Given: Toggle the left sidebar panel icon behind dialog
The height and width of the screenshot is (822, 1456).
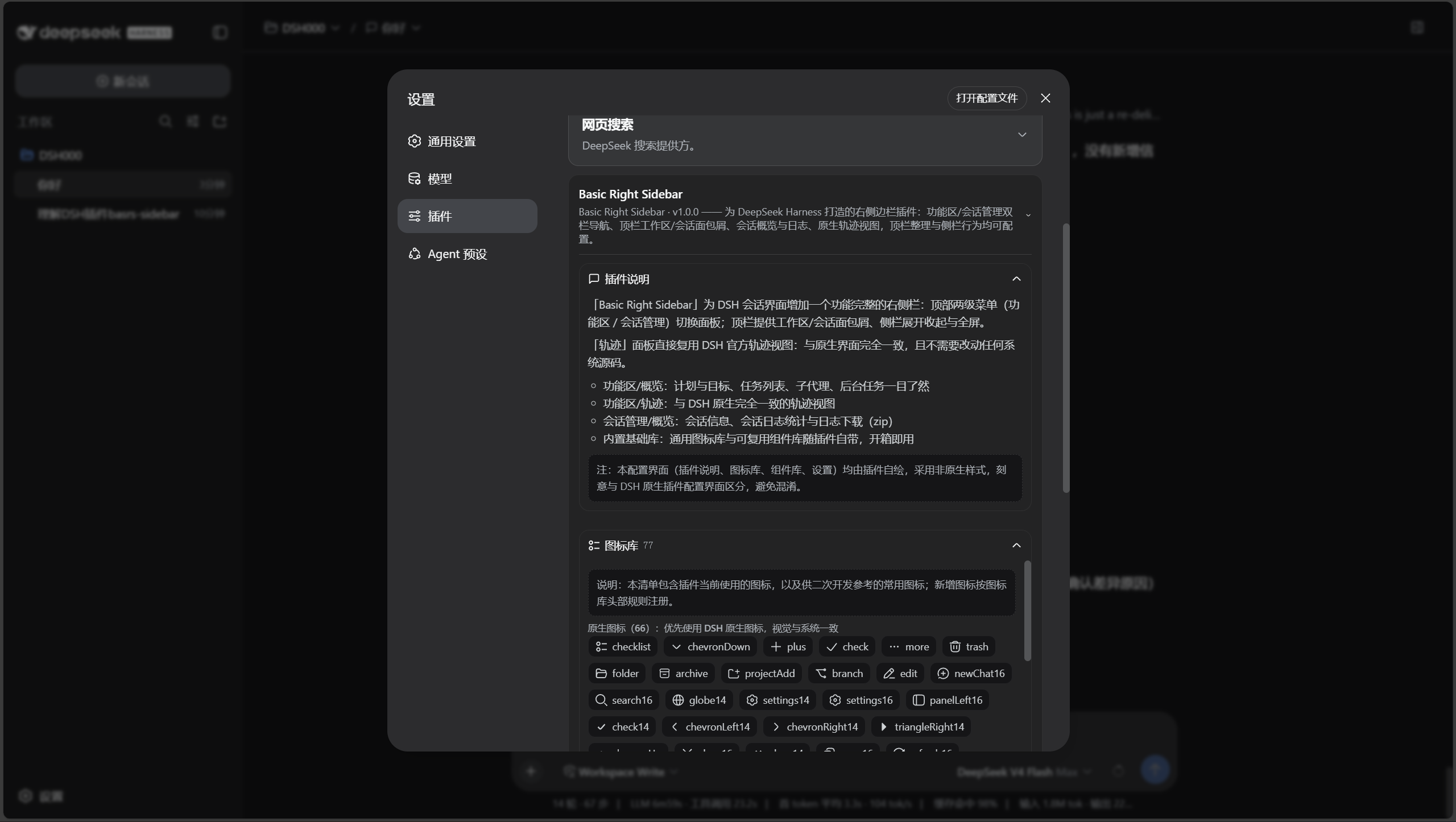Looking at the screenshot, I should (220, 32).
